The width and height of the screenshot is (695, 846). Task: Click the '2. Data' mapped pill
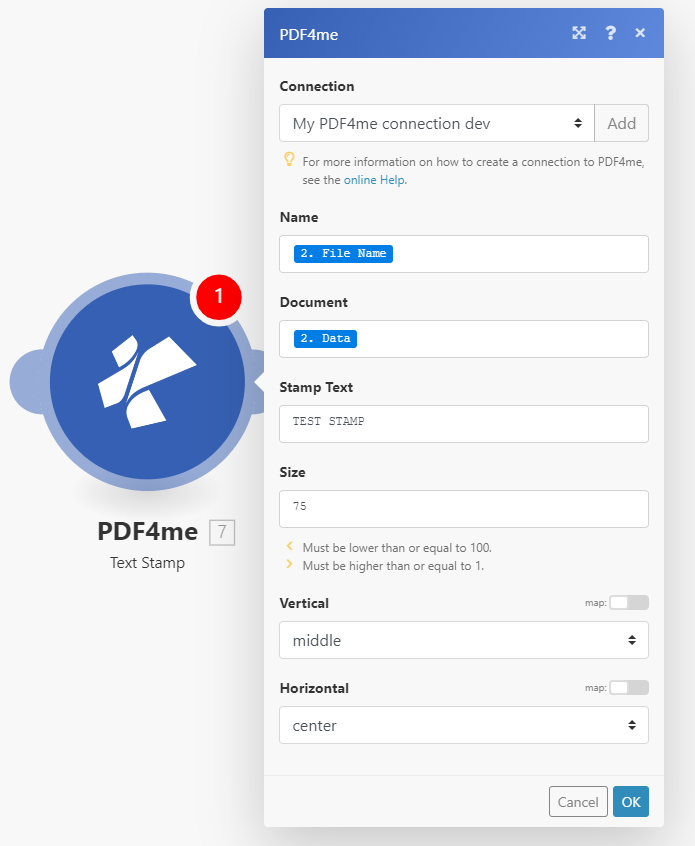point(325,339)
